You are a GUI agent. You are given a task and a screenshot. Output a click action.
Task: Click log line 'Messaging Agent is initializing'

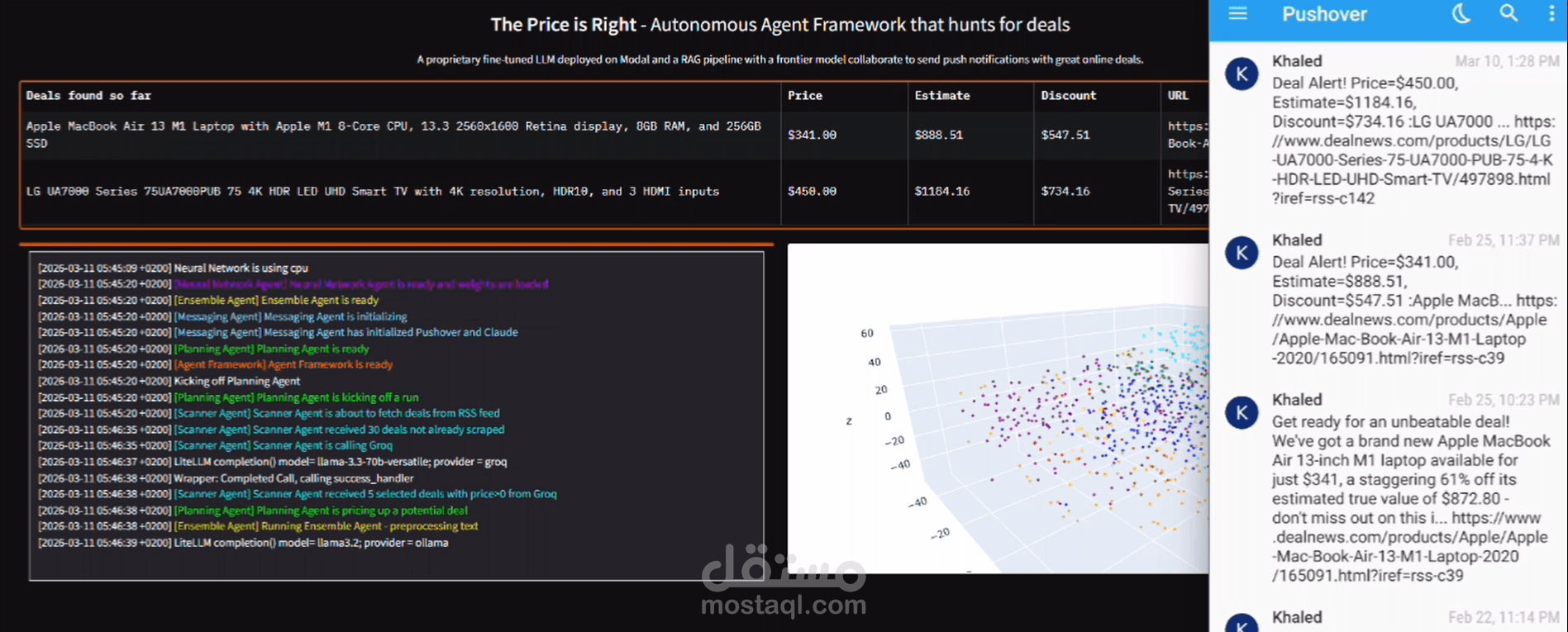[x=222, y=316]
